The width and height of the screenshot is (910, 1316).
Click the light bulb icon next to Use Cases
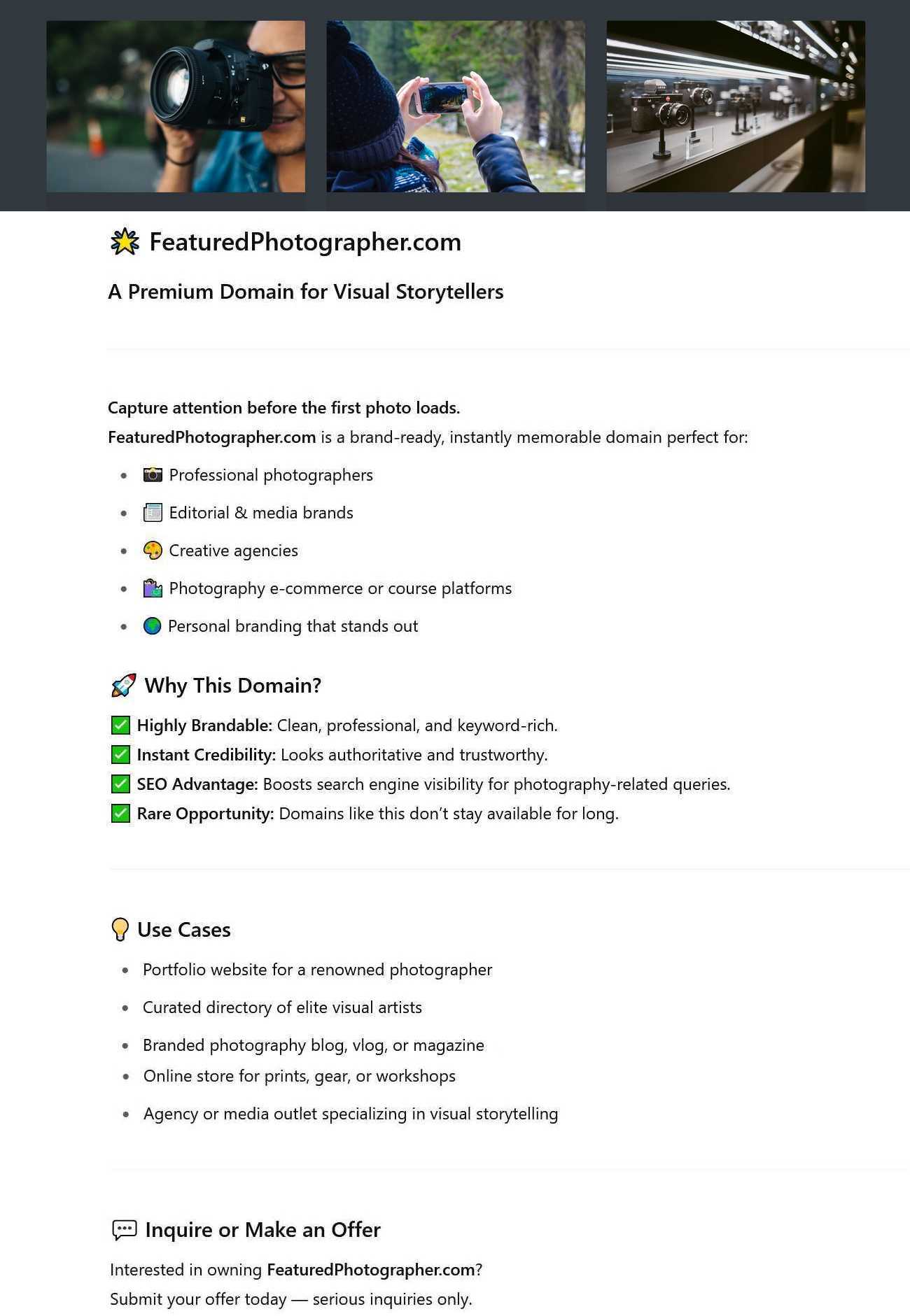pyautogui.click(x=120, y=930)
